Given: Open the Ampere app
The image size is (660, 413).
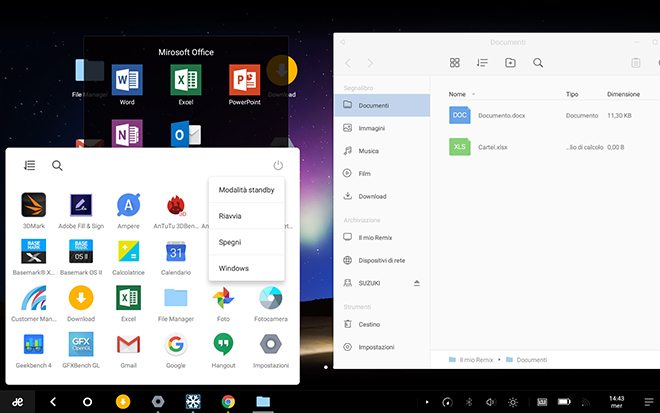Looking at the screenshot, I should click(128, 205).
